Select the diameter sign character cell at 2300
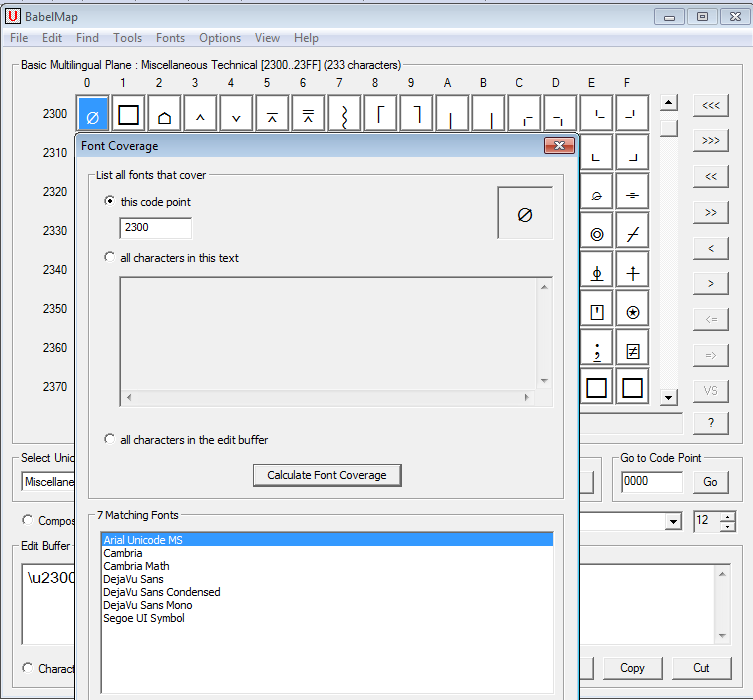 click(x=92, y=114)
